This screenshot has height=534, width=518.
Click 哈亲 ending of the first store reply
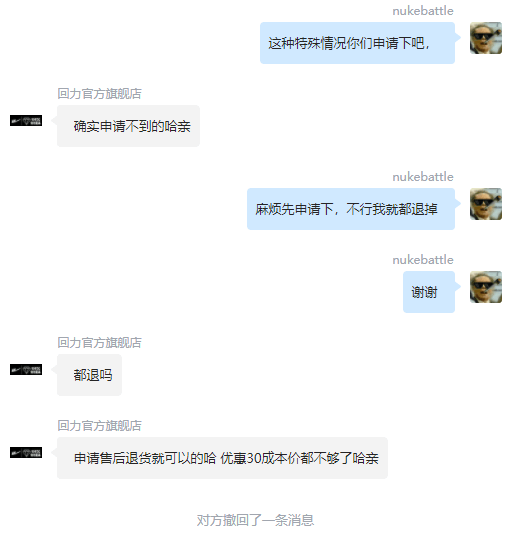tap(177, 126)
